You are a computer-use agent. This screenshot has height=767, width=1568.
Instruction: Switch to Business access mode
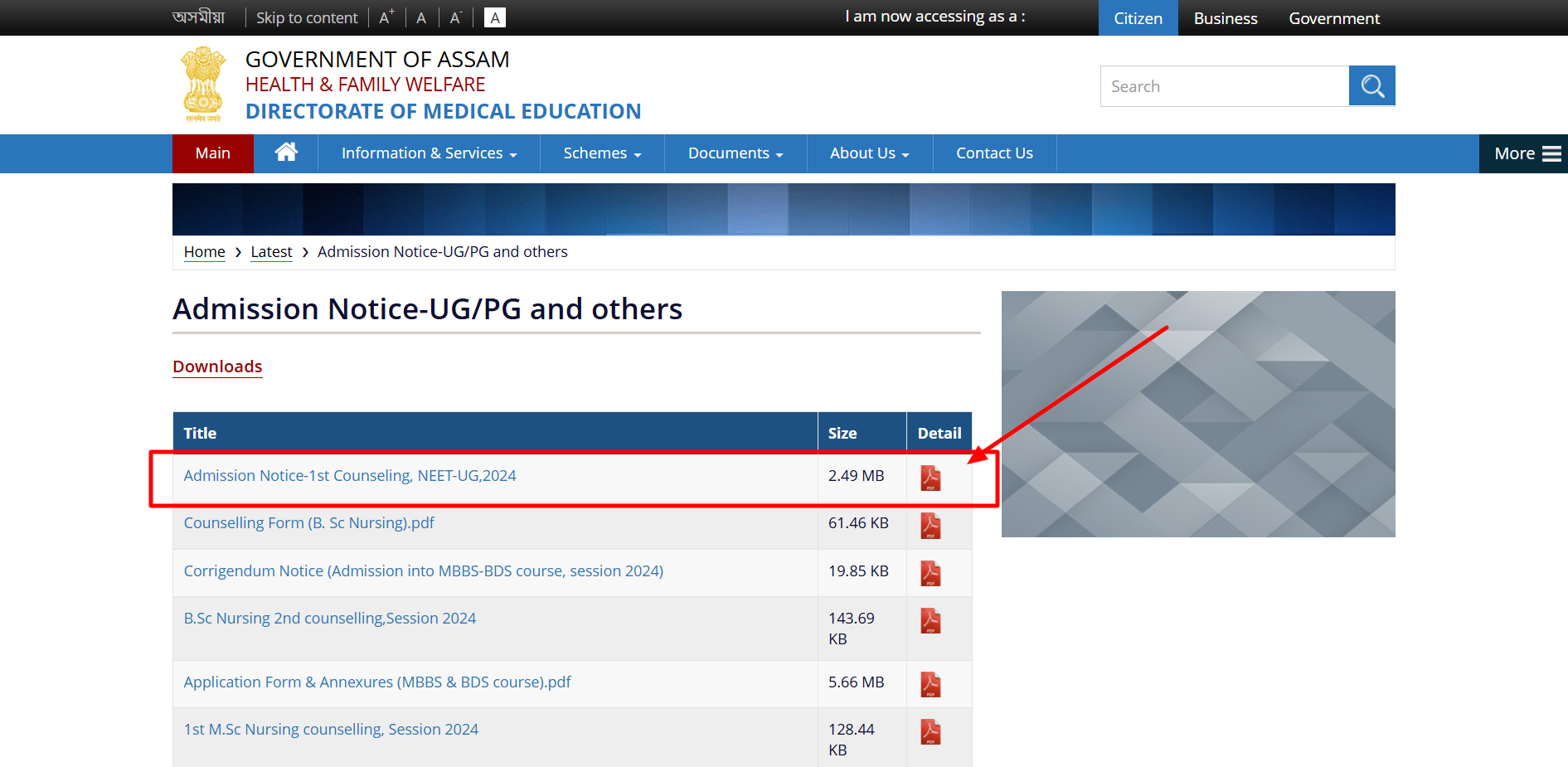tap(1226, 18)
